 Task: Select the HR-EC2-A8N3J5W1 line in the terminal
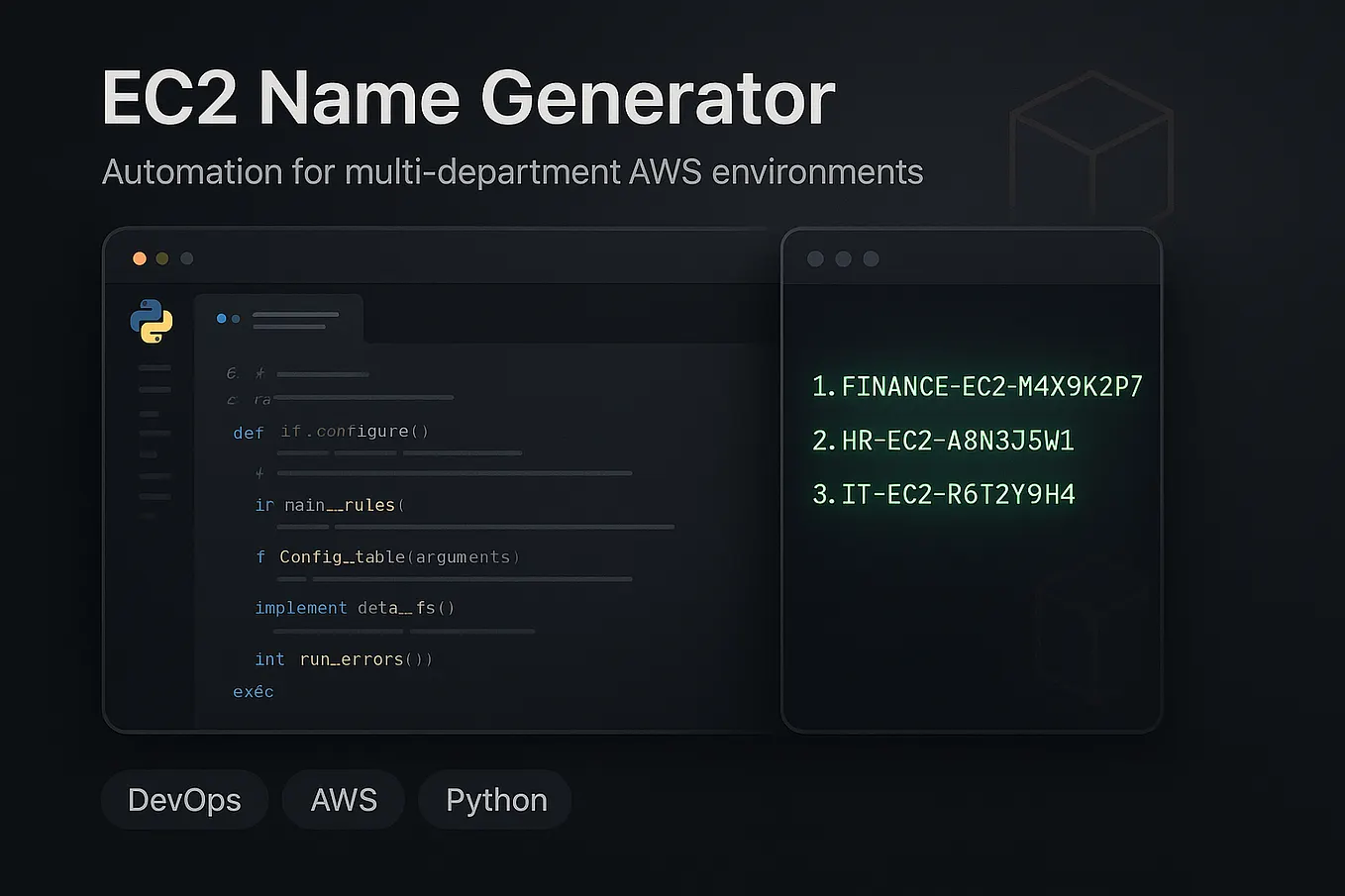(943, 440)
